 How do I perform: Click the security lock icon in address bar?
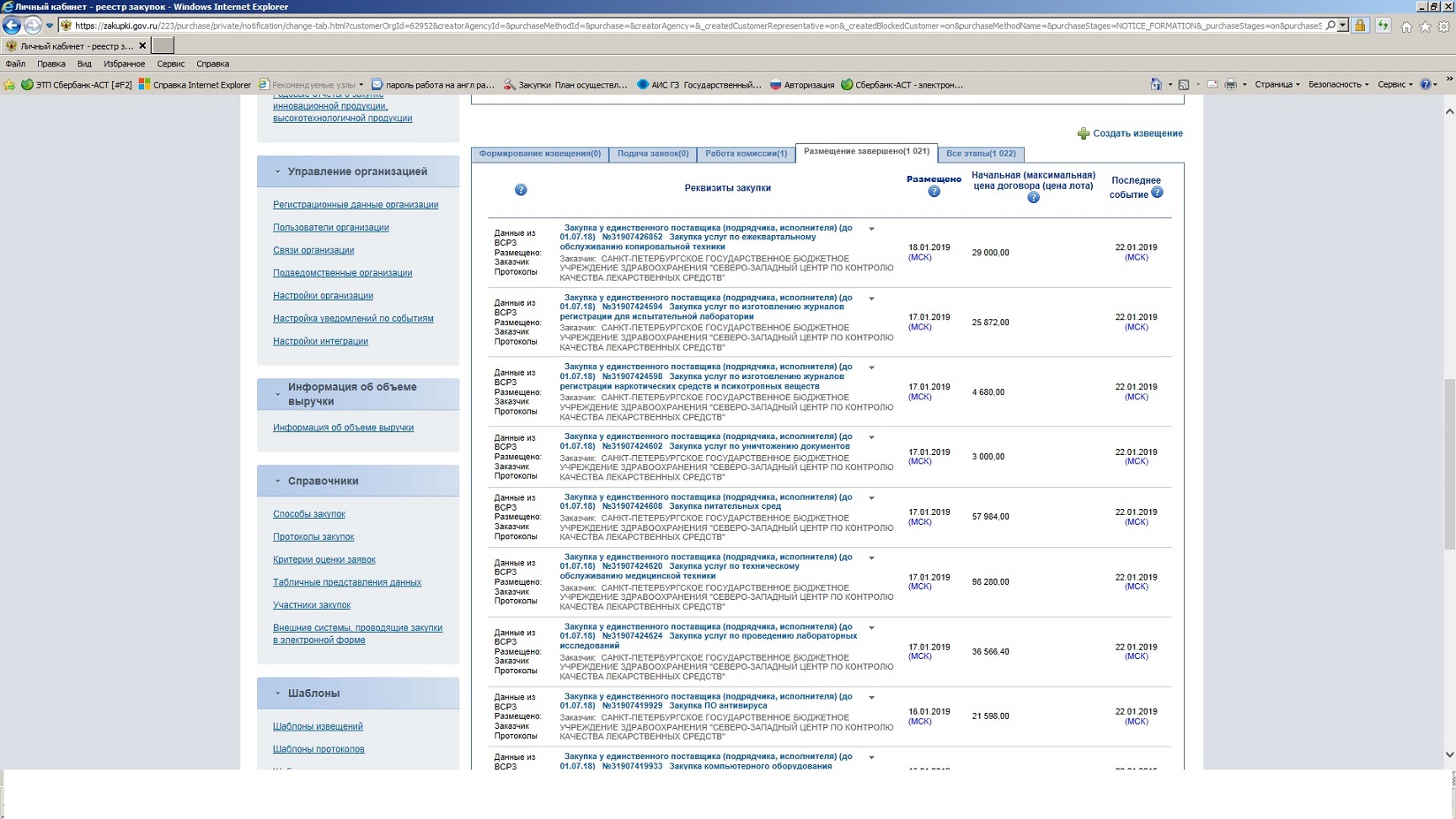click(1360, 25)
